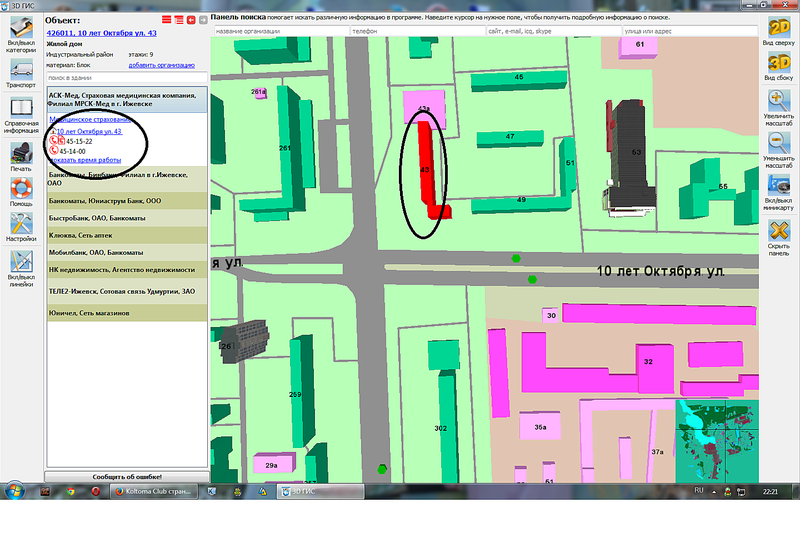800x548 pixels.
Task: Switch to 2D top view (Вид сверху)
Action: click(779, 28)
